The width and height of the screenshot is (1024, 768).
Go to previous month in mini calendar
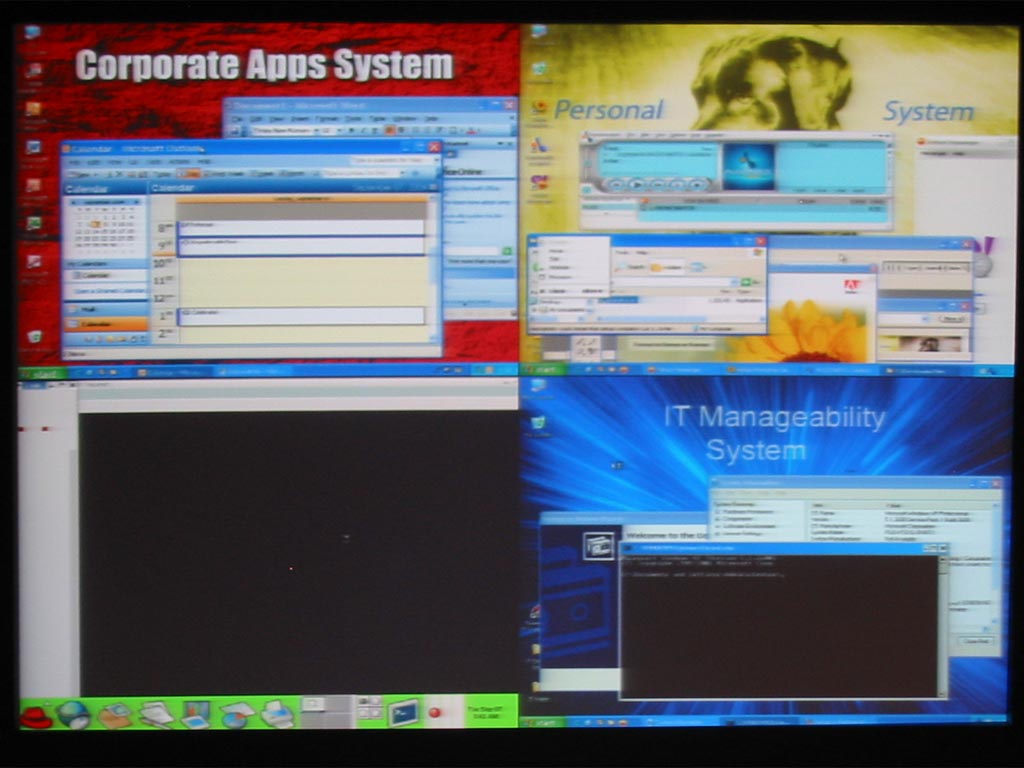[72, 202]
